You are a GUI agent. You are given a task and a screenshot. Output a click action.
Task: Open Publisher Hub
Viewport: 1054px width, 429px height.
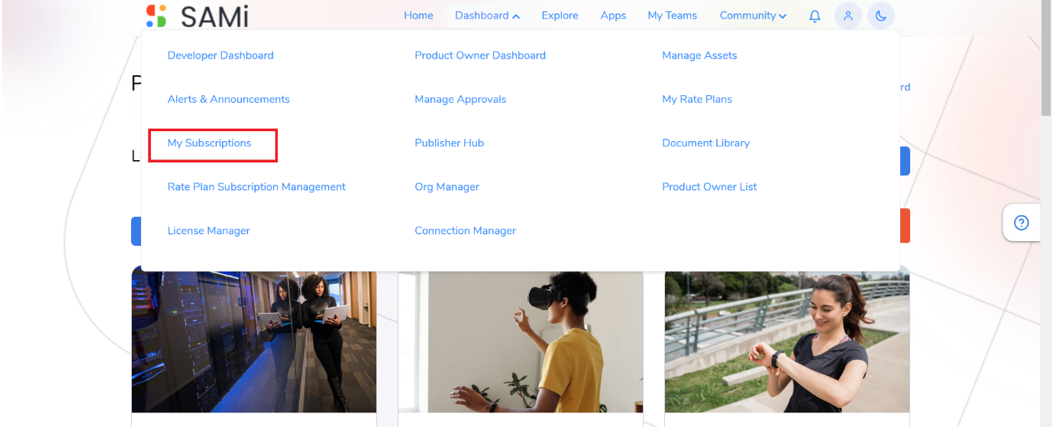tap(449, 143)
